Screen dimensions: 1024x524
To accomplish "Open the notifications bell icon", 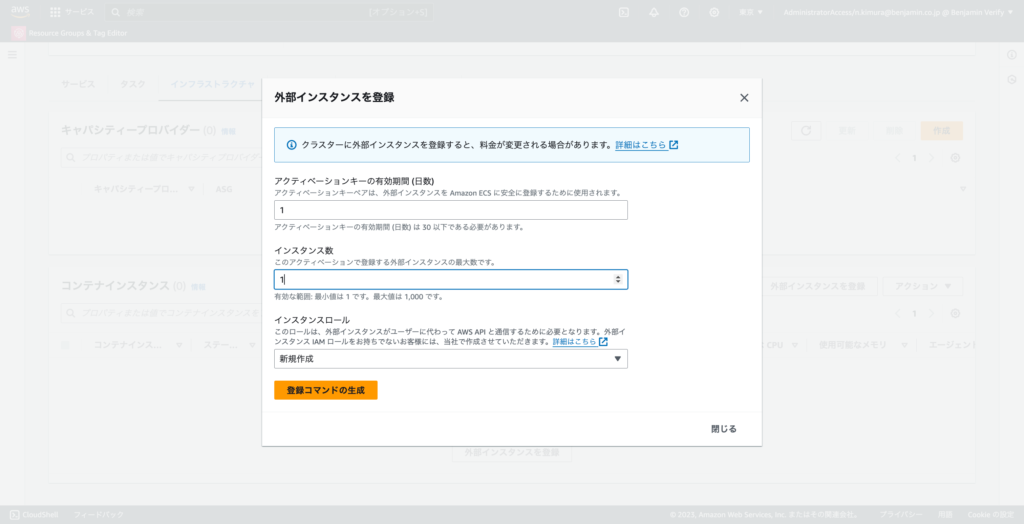I will click(x=654, y=12).
